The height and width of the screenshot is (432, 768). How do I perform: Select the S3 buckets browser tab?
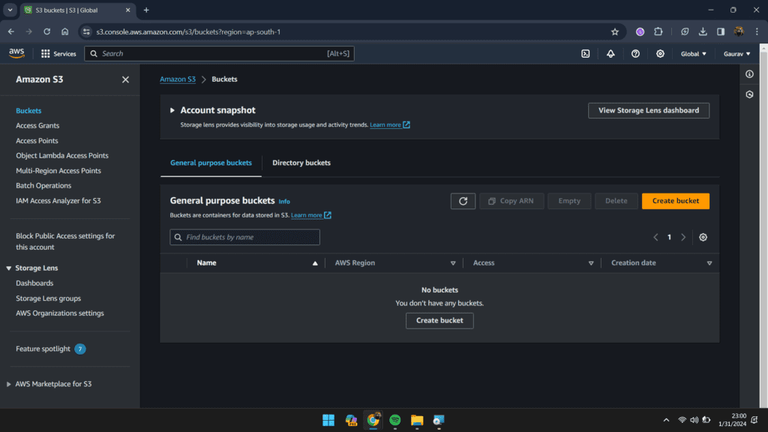[77, 10]
